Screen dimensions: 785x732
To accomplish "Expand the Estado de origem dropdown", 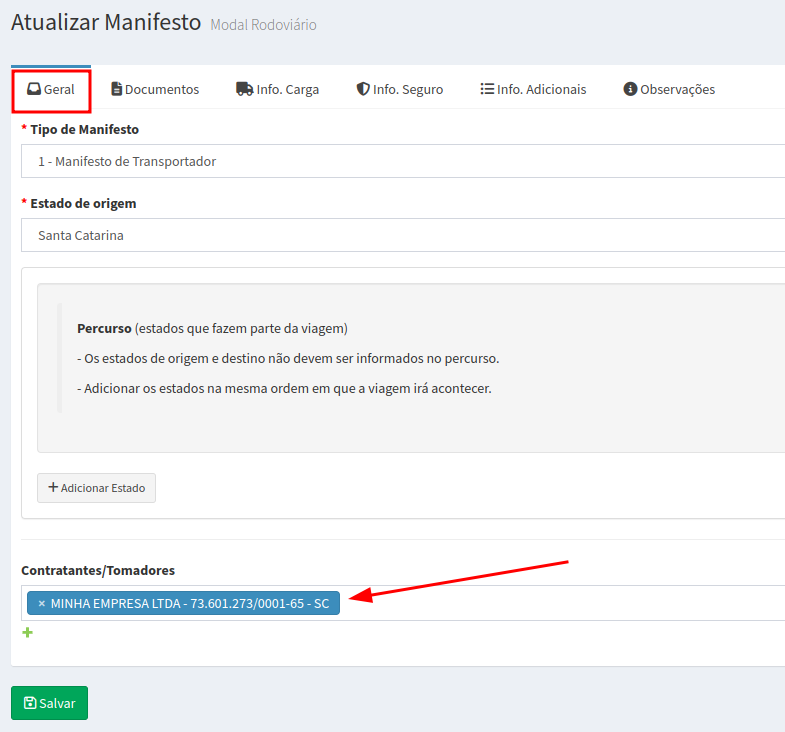I will click(400, 235).
